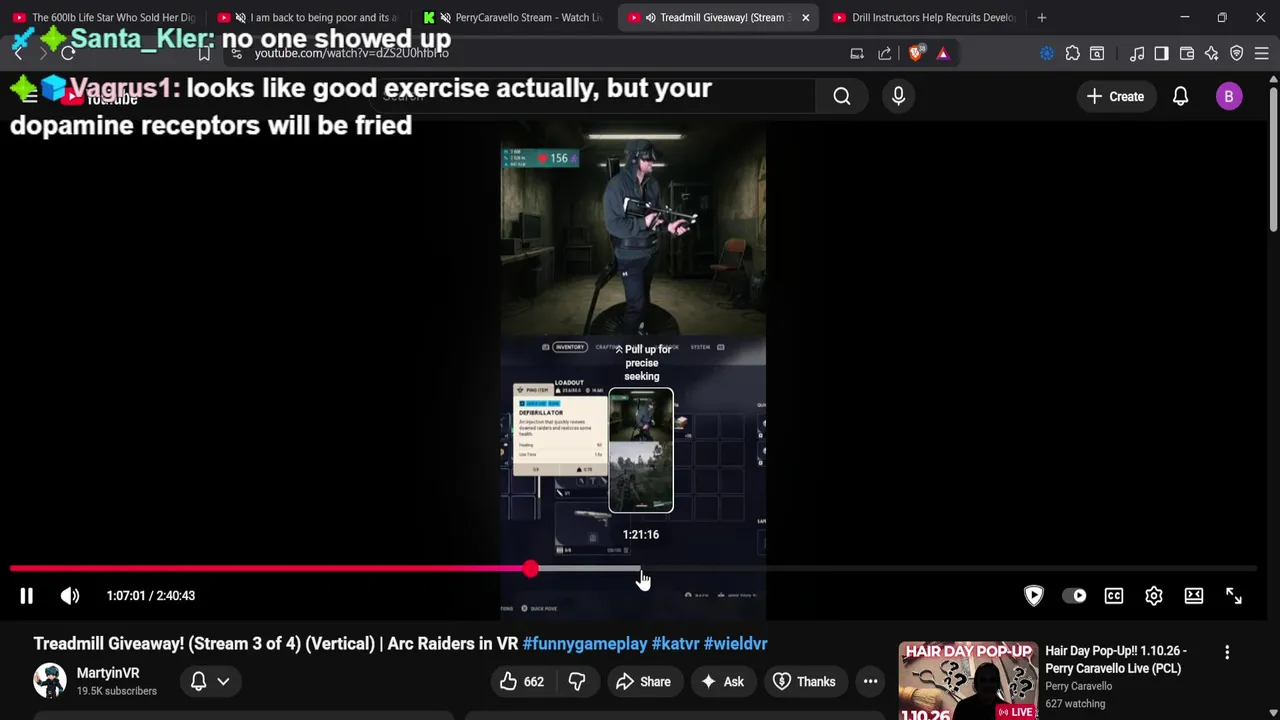Switch to The 600lb Life Star tab
The image size is (1280, 720).
(x=103, y=17)
